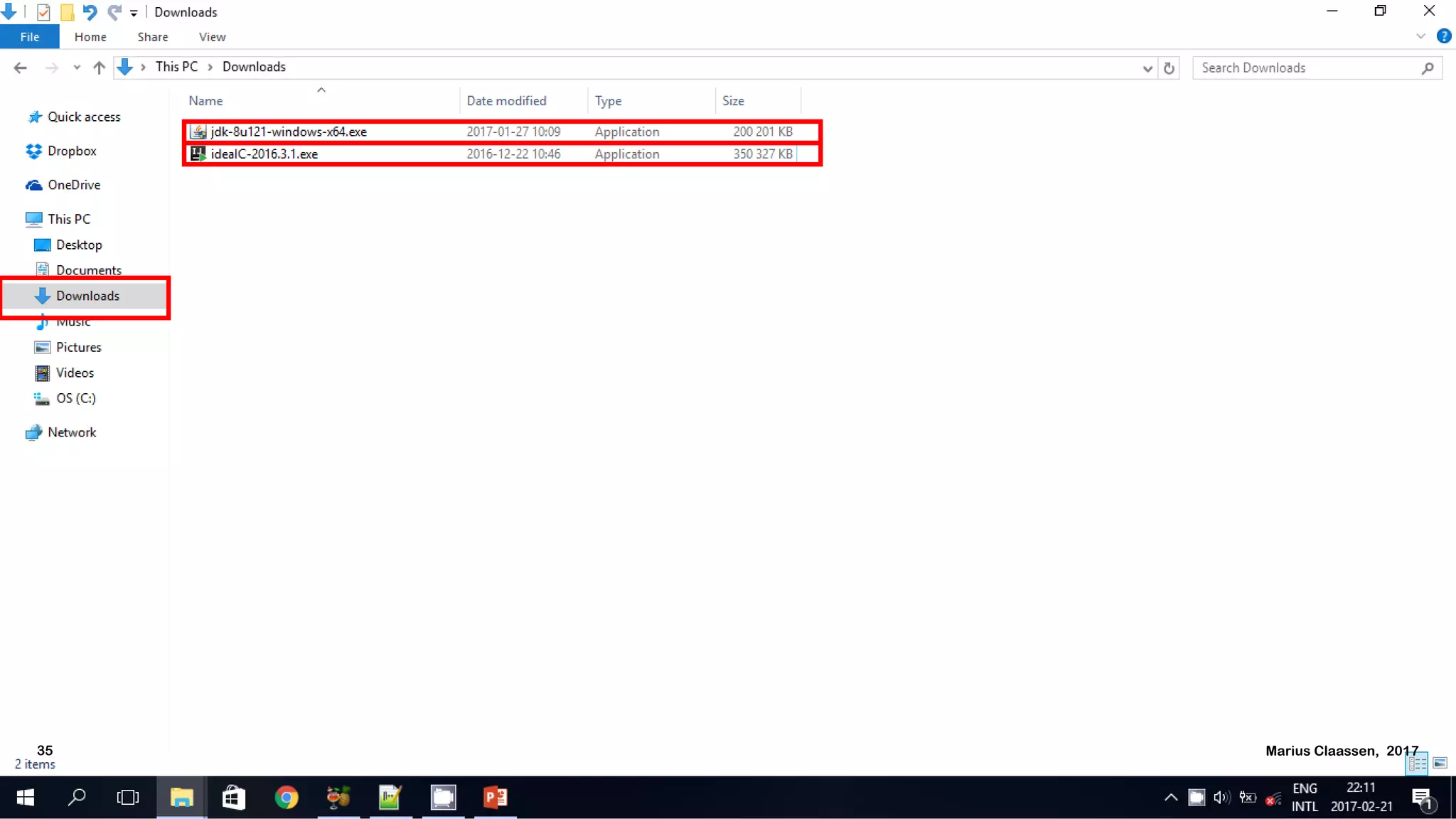1456x819 pixels.
Task: Open the Help question mark icon
Action: point(1443,36)
